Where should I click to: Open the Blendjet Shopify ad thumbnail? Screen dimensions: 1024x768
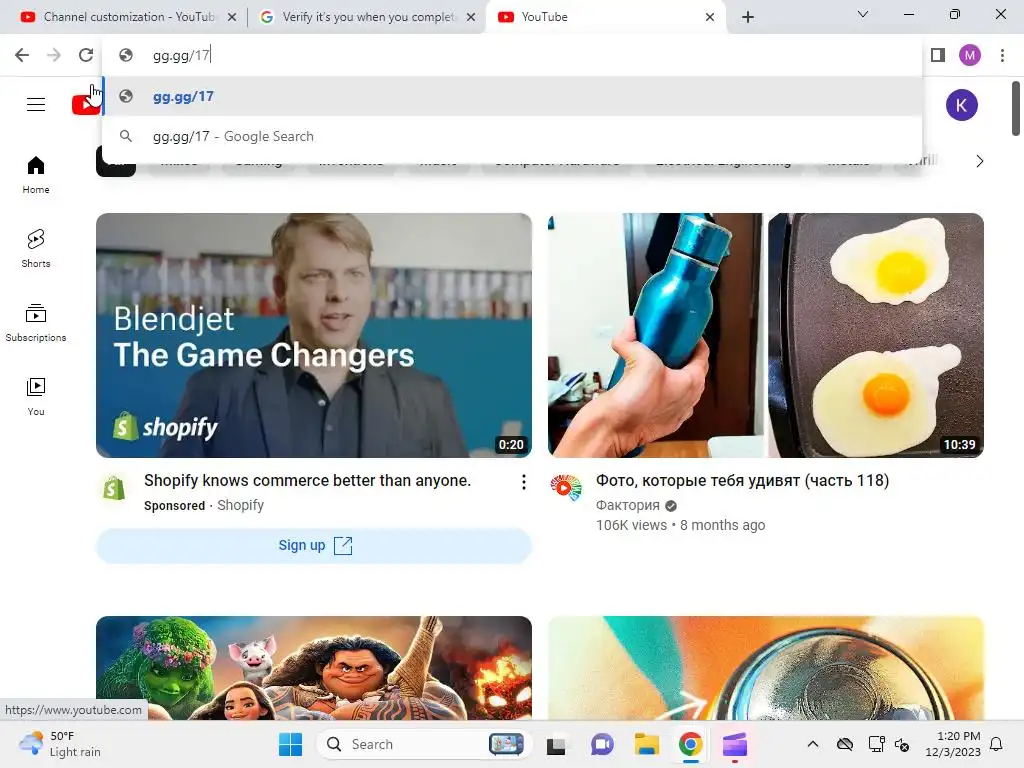pyautogui.click(x=314, y=336)
